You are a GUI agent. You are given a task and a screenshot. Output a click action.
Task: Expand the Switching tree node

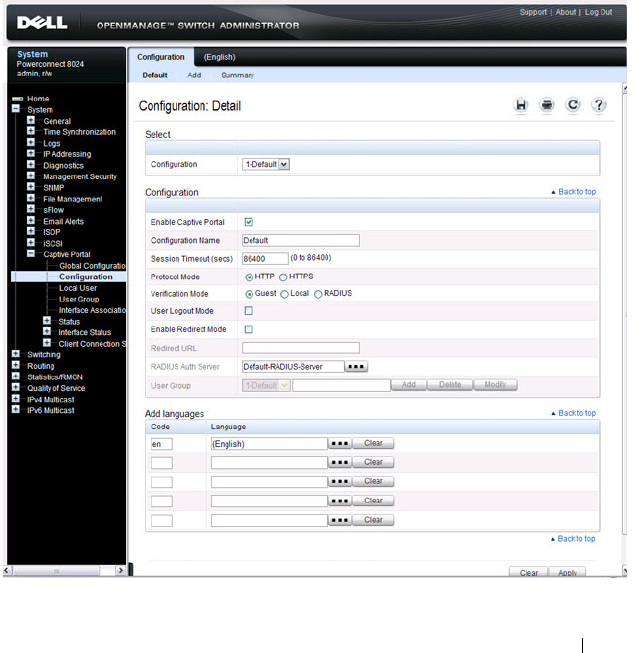[x=16, y=354]
